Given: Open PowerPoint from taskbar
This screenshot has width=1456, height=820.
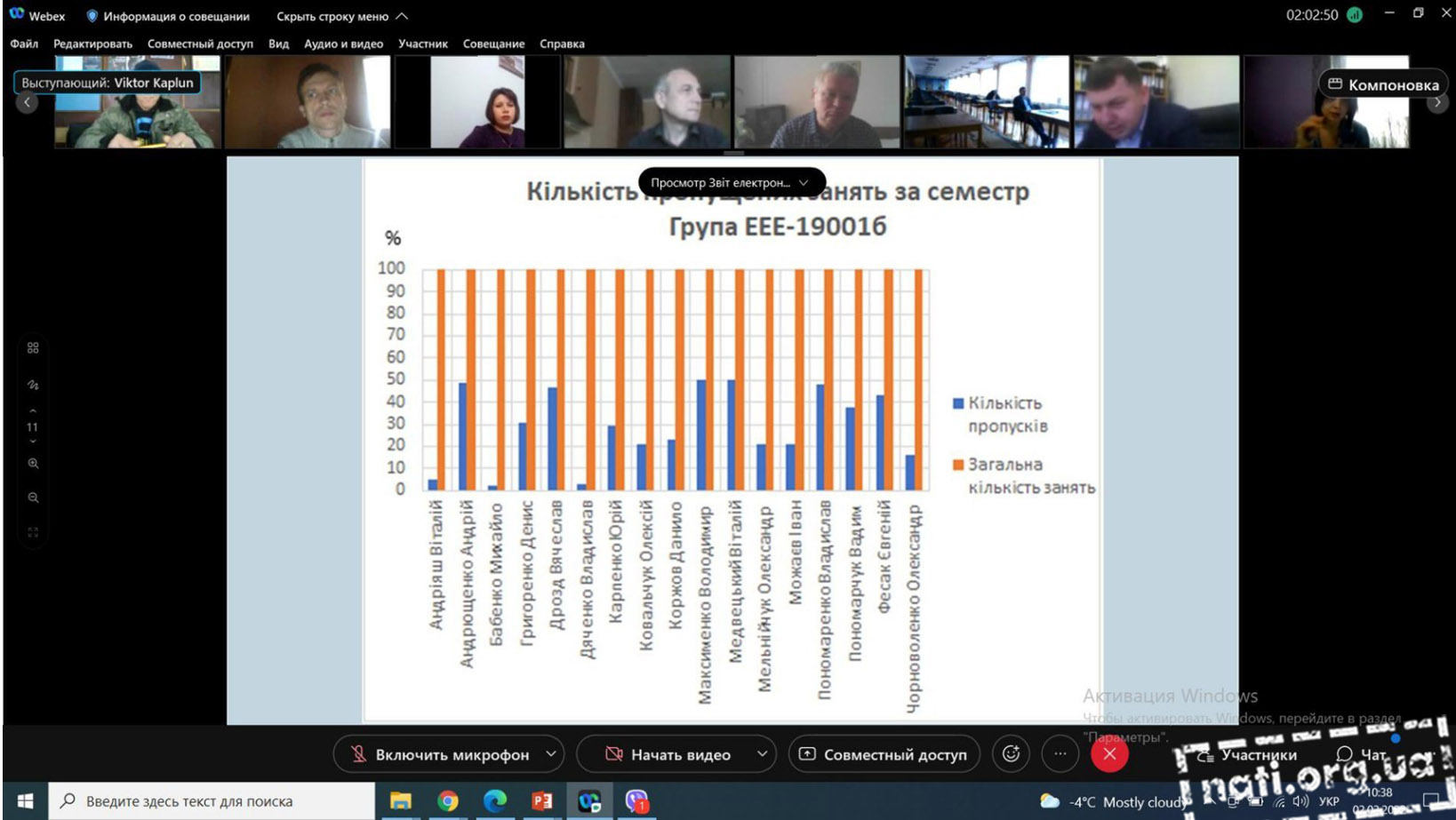Looking at the screenshot, I should pos(542,801).
